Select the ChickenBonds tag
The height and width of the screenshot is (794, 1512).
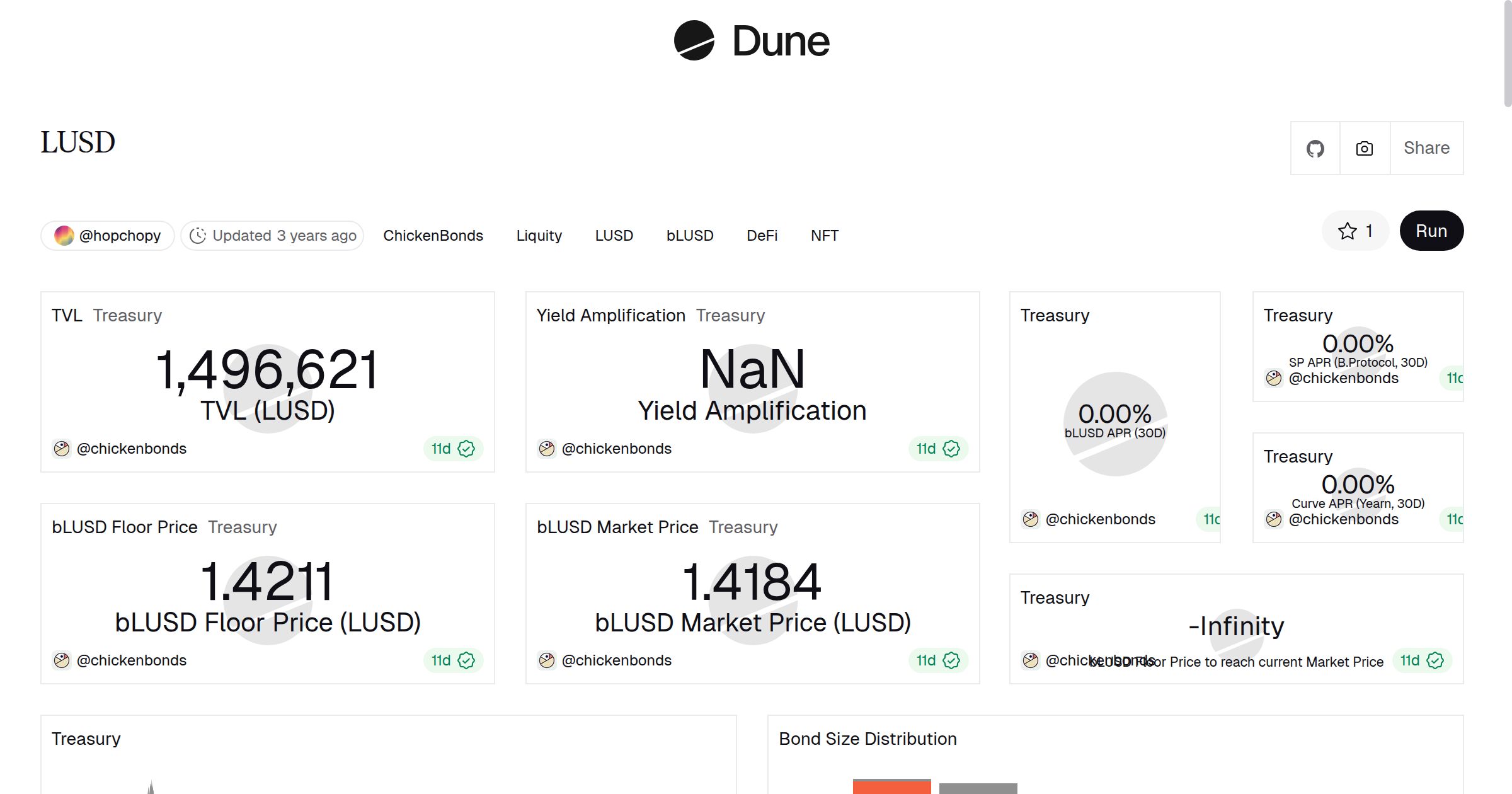(433, 236)
